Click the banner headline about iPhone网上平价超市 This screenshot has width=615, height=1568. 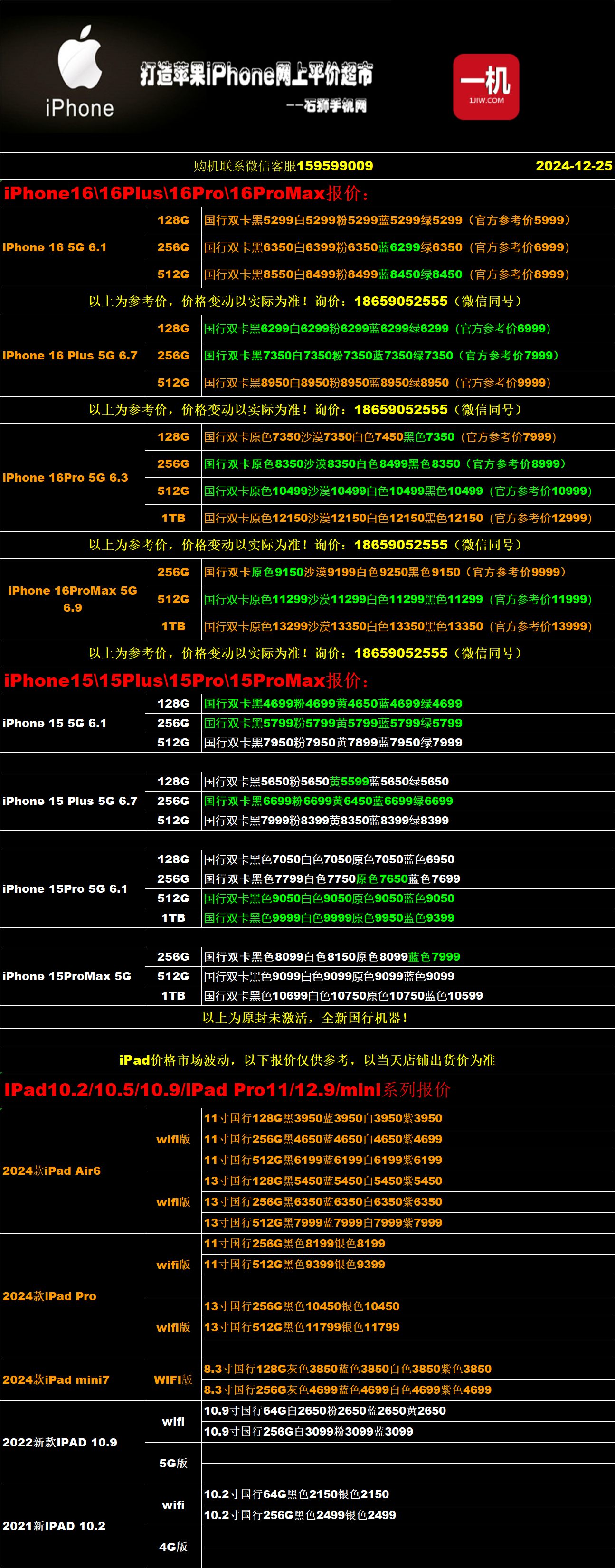[x=256, y=75]
